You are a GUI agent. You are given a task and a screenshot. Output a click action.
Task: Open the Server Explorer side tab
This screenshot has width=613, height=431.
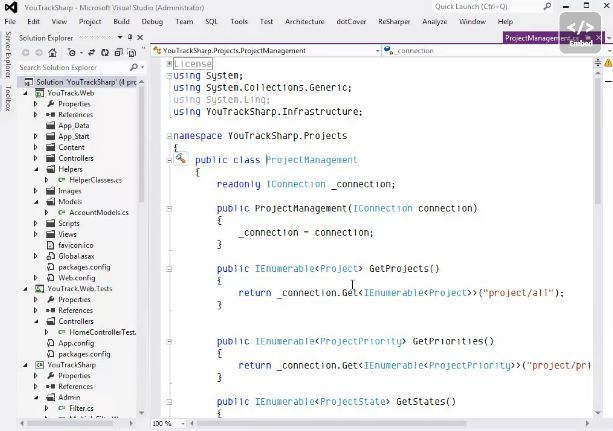tap(8, 55)
